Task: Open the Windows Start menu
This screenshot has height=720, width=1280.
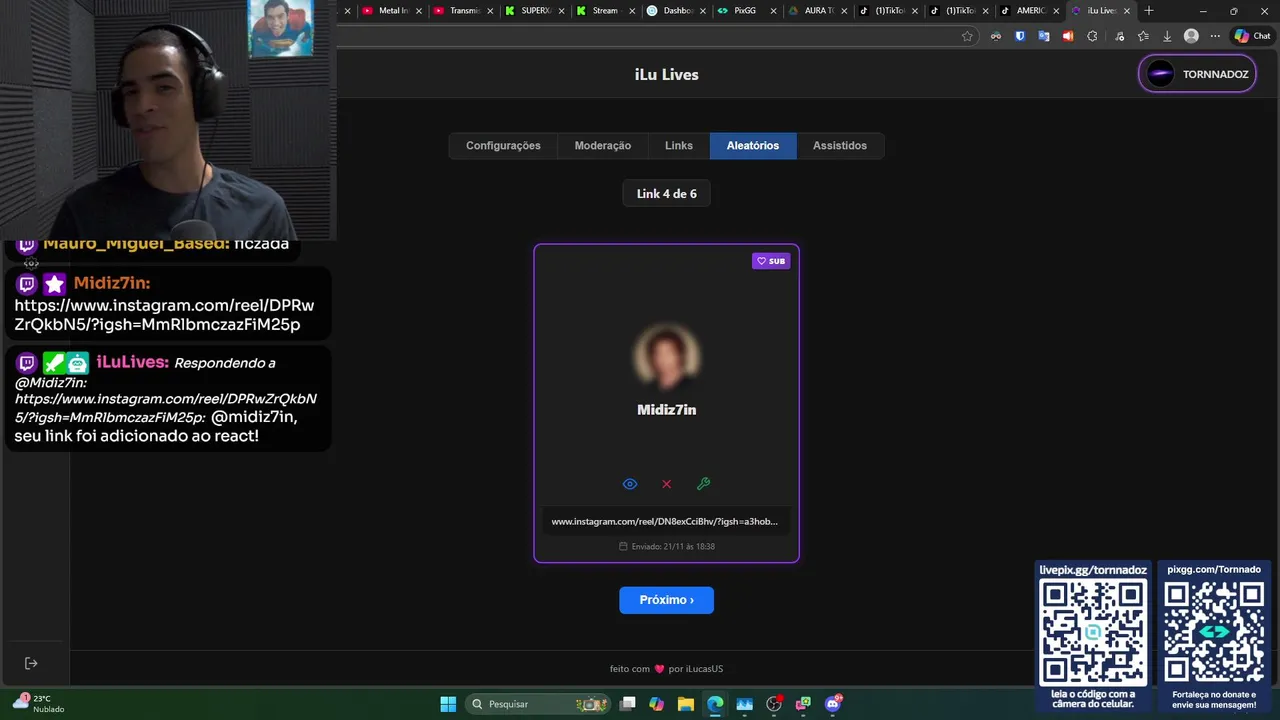Action: point(448,704)
